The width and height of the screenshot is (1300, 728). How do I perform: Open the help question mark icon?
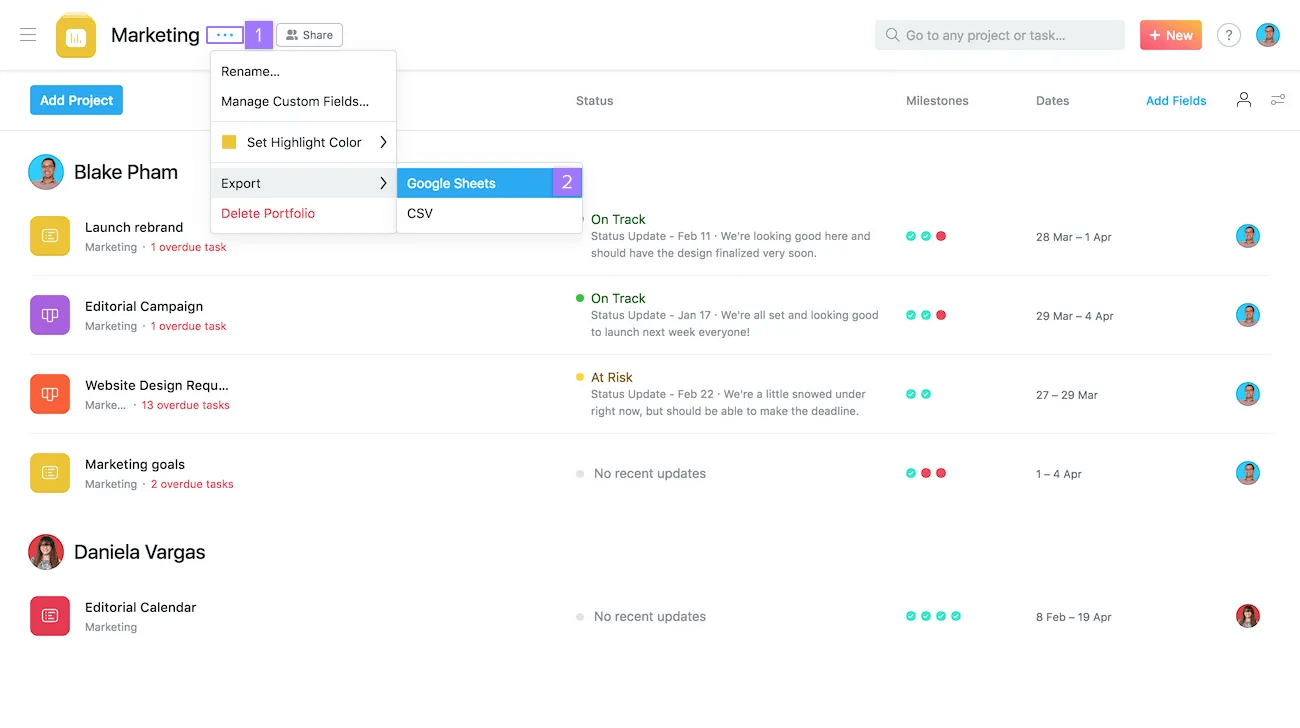click(1228, 34)
